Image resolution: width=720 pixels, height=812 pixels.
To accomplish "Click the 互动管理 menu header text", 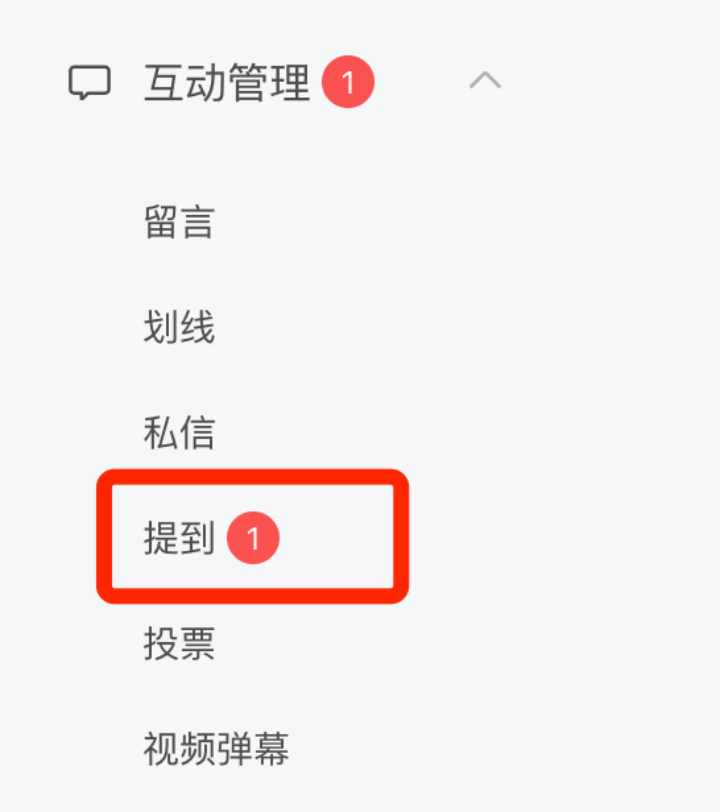I will [x=227, y=82].
